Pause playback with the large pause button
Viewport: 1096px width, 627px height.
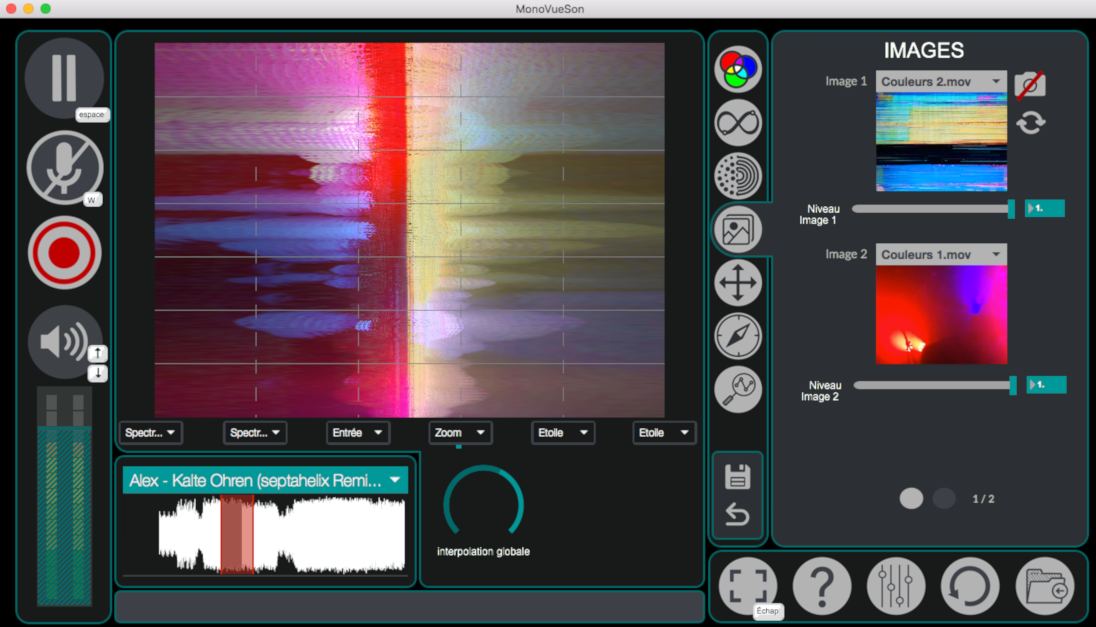(x=64, y=78)
